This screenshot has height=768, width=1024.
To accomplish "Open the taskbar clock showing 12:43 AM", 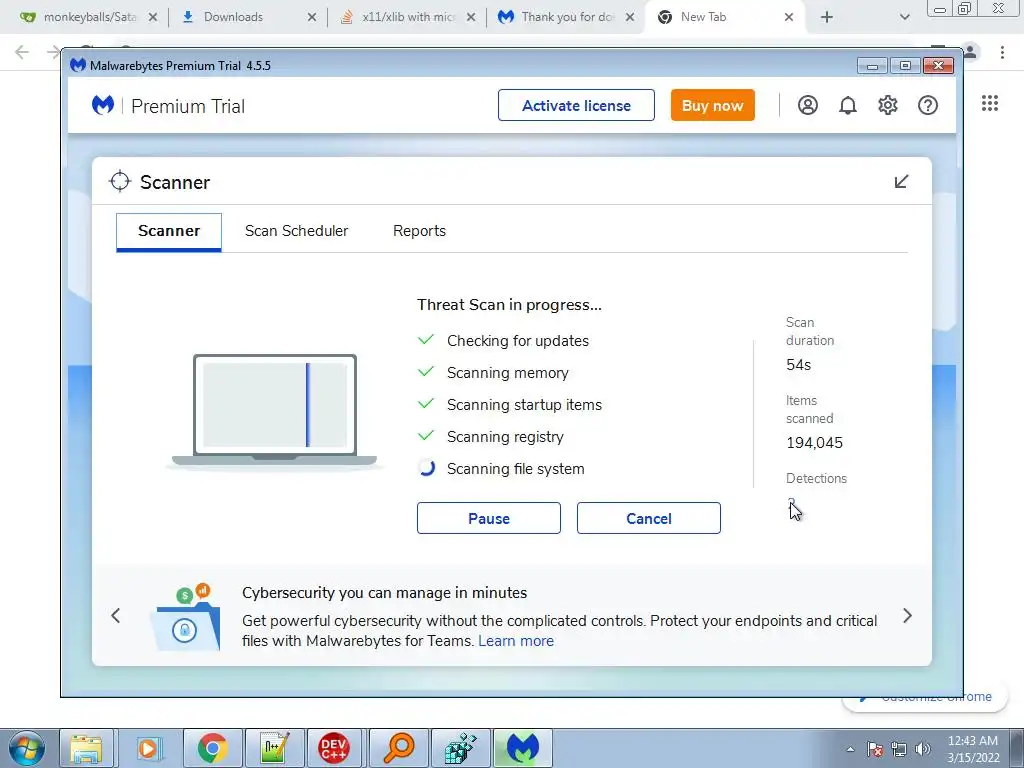I will point(973,749).
